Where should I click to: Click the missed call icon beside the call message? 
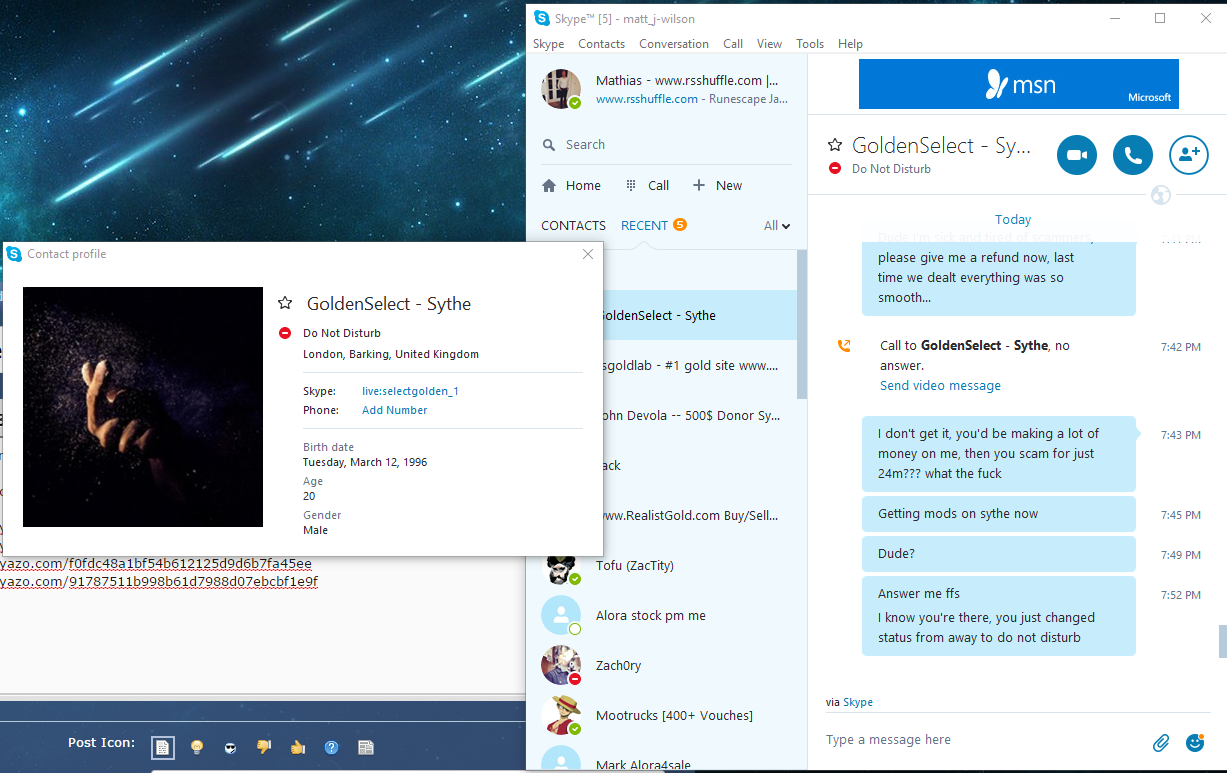(x=844, y=346)
